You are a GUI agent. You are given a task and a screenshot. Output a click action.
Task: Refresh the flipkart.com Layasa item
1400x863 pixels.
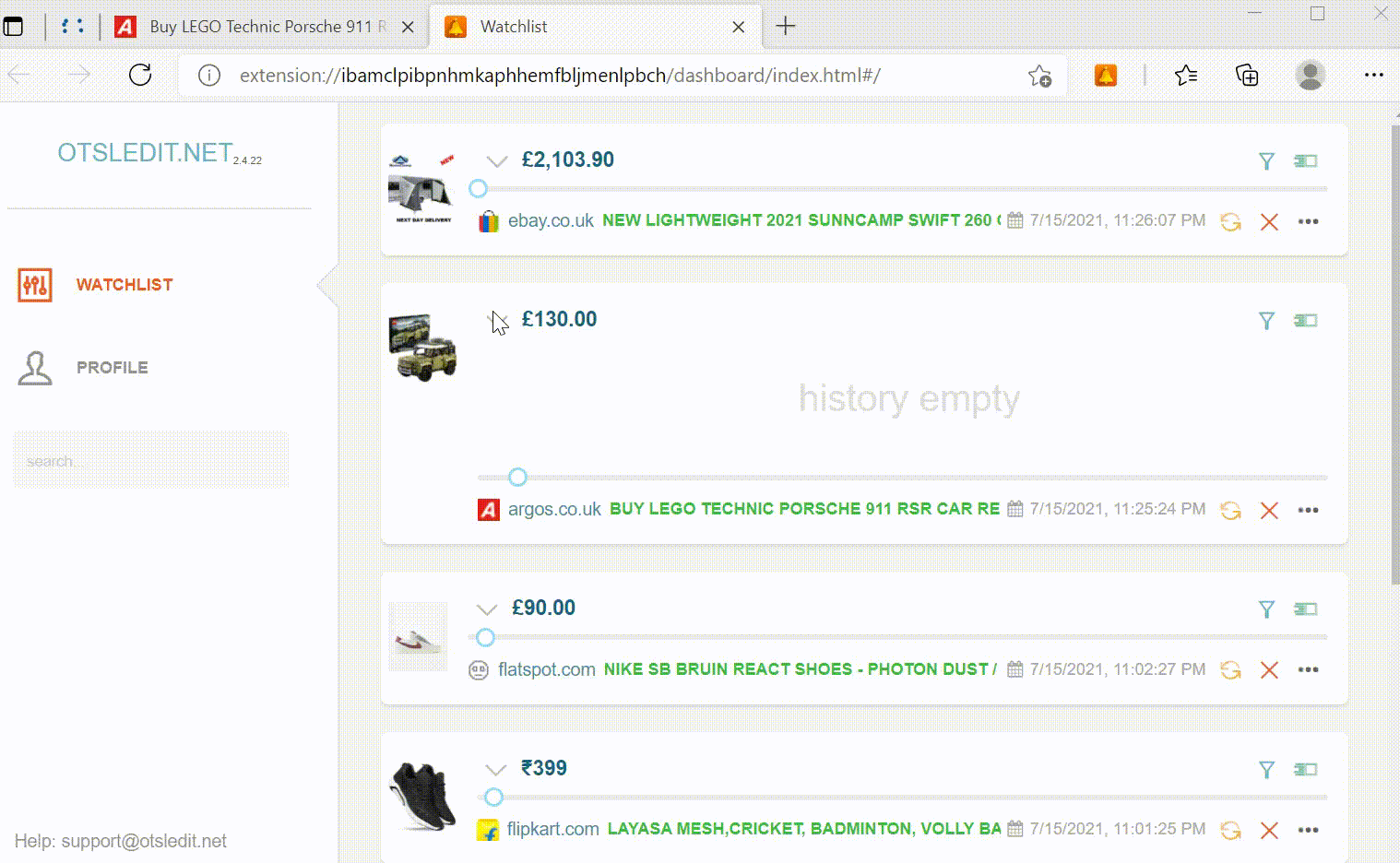click(x=1230, y=830)
